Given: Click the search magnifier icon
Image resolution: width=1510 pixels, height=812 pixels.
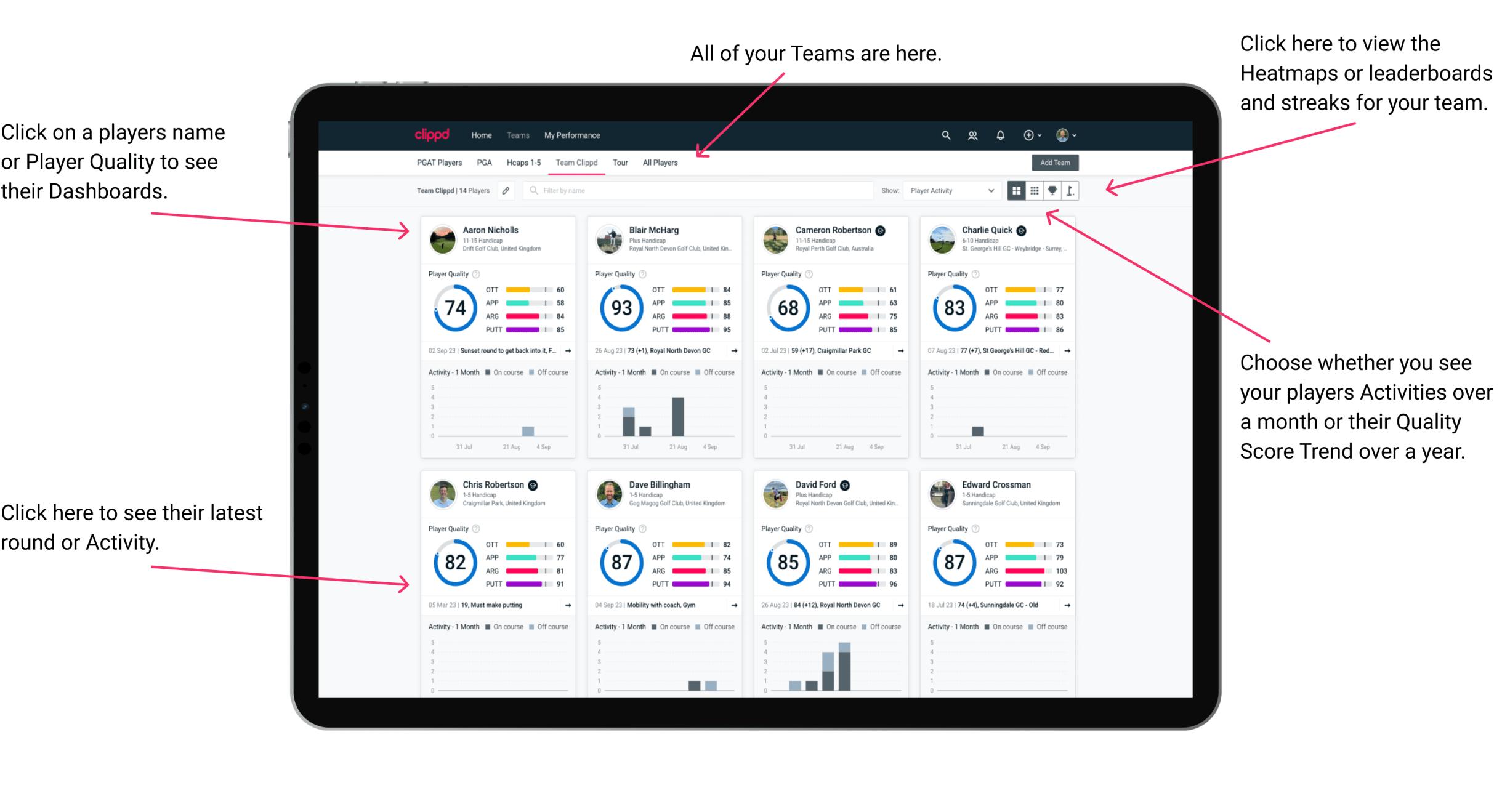Looking at the screenshot, I should [944, 134].
